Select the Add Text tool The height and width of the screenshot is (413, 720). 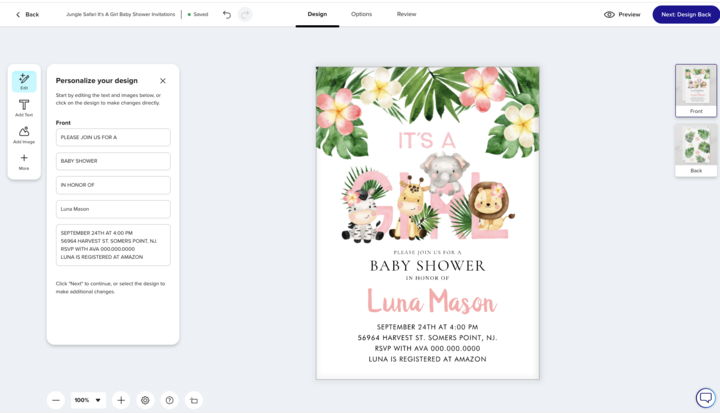point(24,108)
